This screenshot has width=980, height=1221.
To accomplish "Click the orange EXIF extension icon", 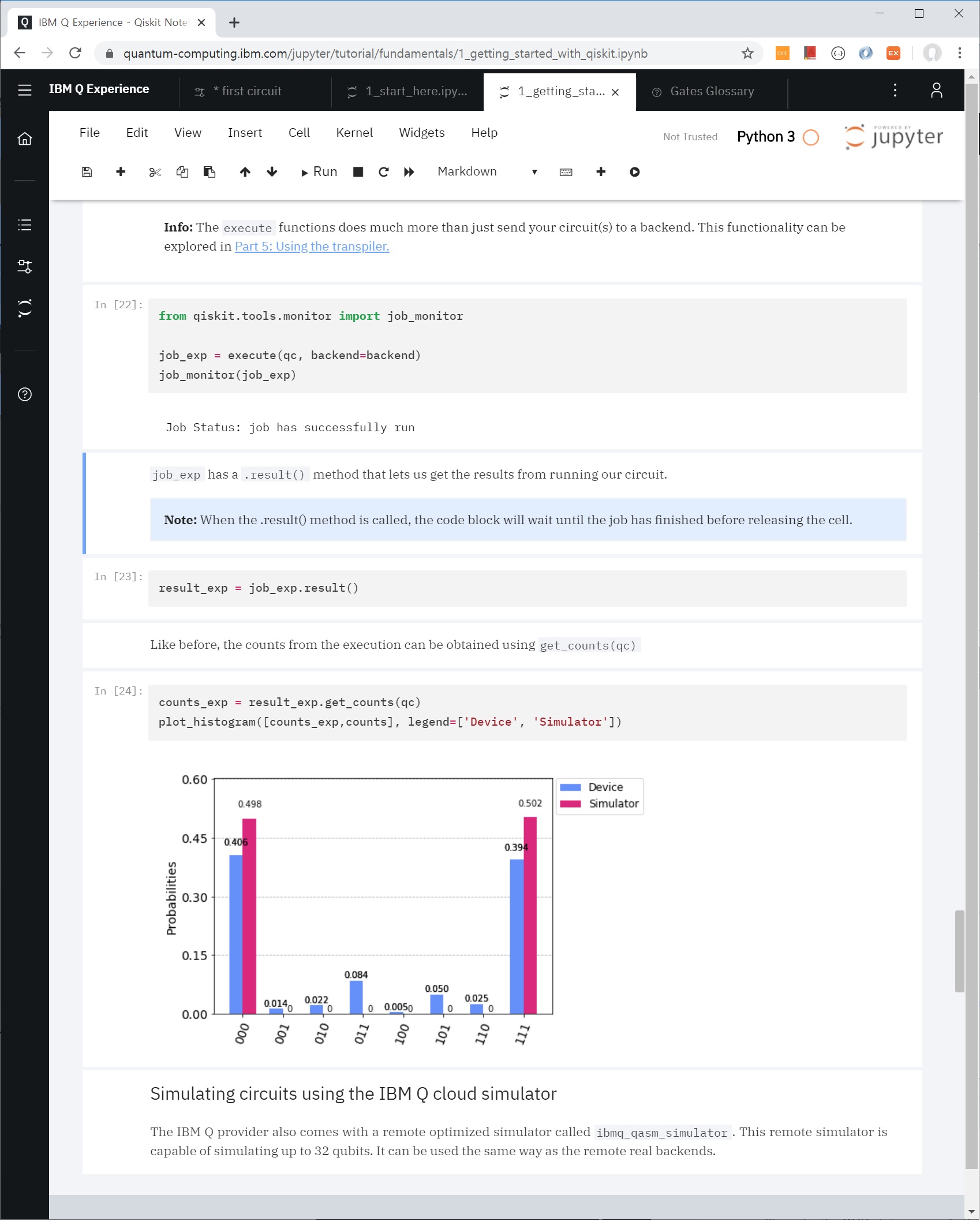I will tap(783, 54).
